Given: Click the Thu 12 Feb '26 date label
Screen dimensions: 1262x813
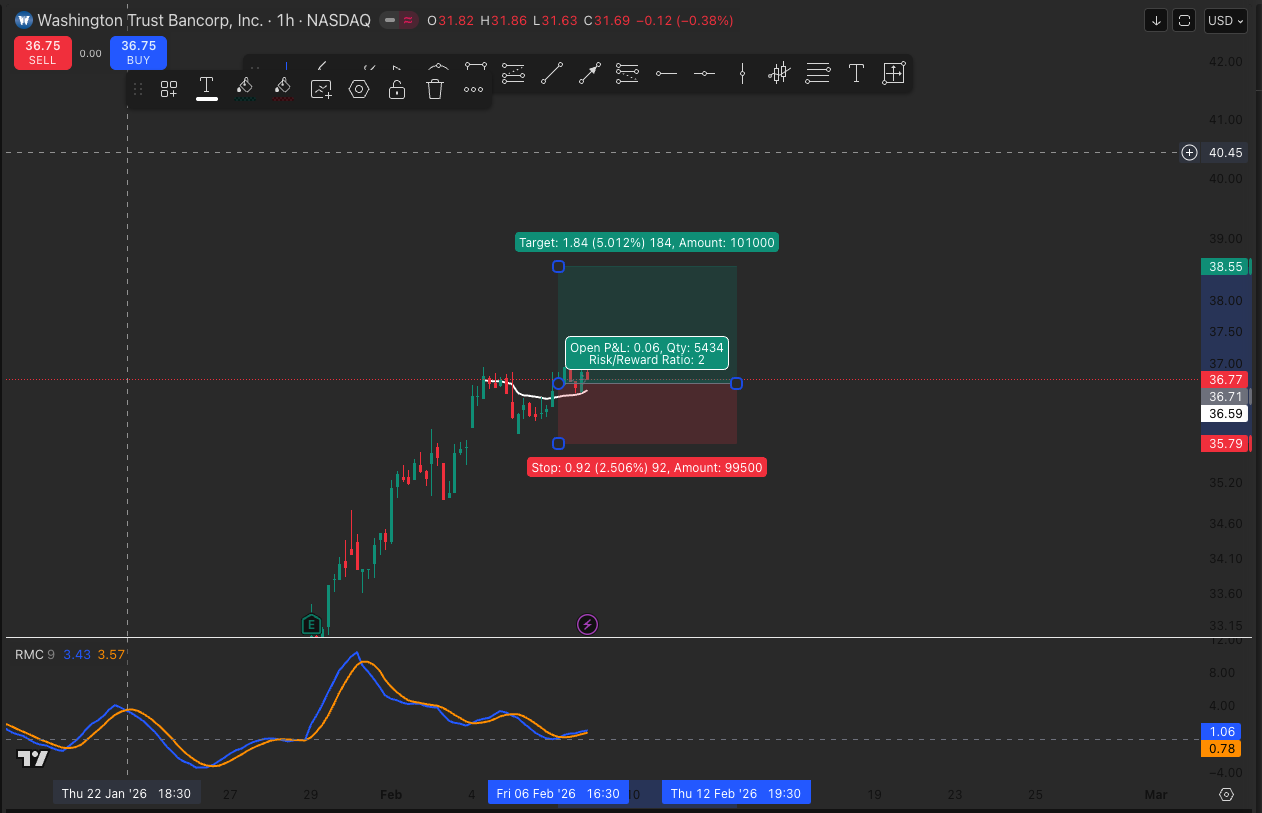Looking at the screenshot, I should (735, 793).
